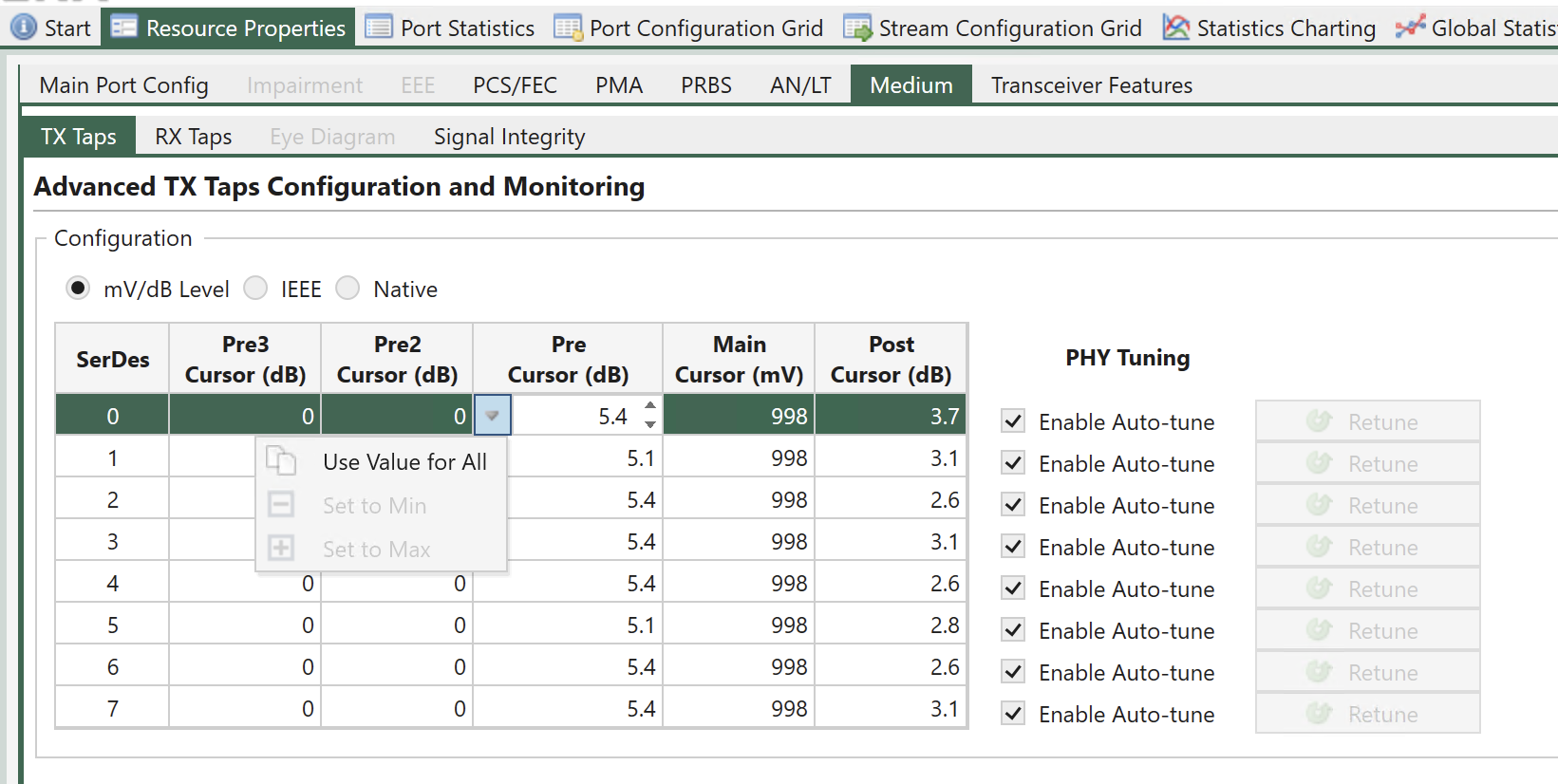Toggle Enable Auto-tune for SerDes 3
The height and width of the screenshot is (784, 1558).
[1014, 546]
